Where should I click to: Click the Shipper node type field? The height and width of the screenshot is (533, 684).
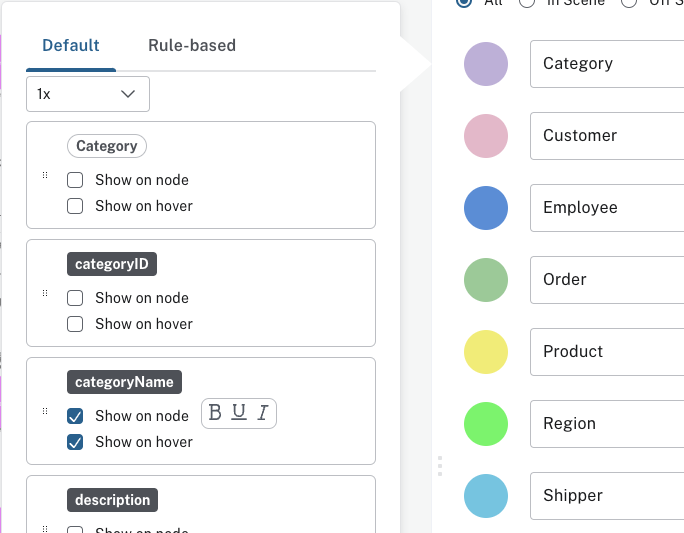[x=607, y=495]
